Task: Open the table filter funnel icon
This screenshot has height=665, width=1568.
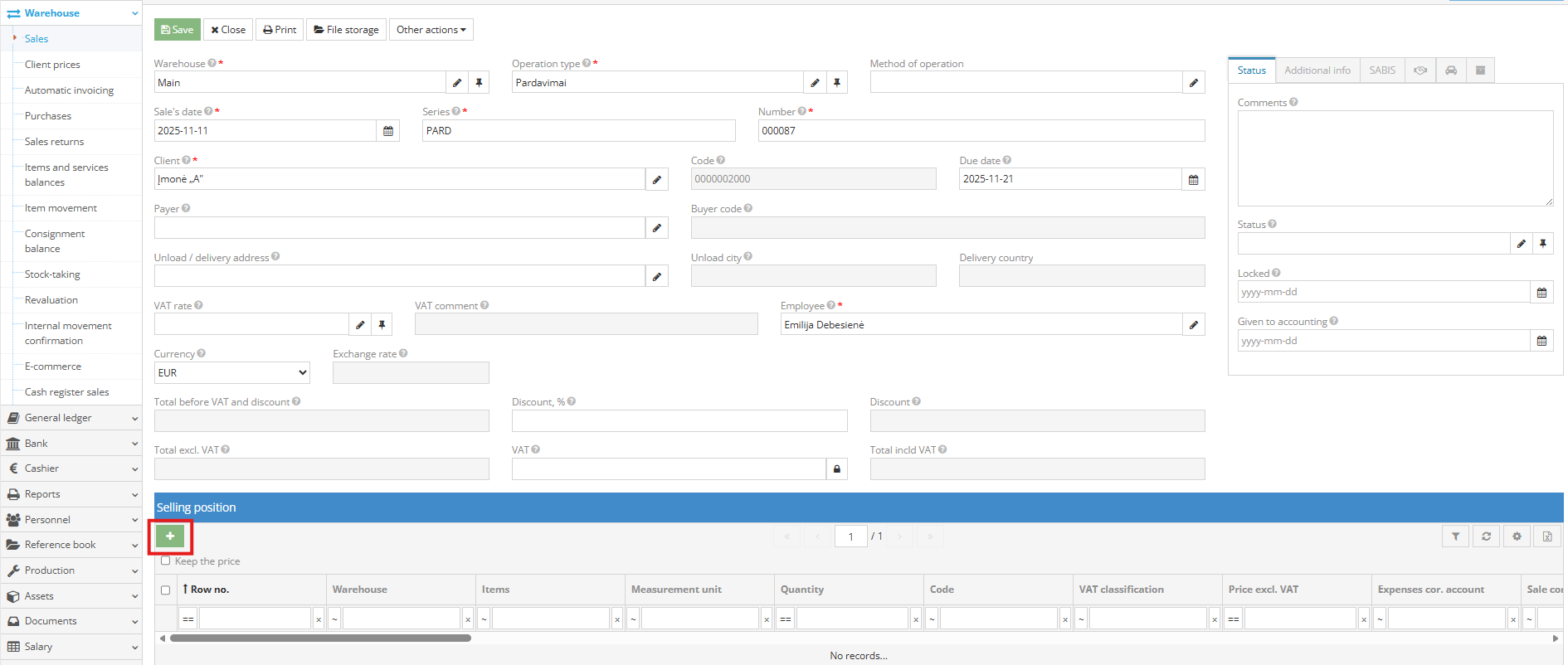Action: pos(1455,536)
